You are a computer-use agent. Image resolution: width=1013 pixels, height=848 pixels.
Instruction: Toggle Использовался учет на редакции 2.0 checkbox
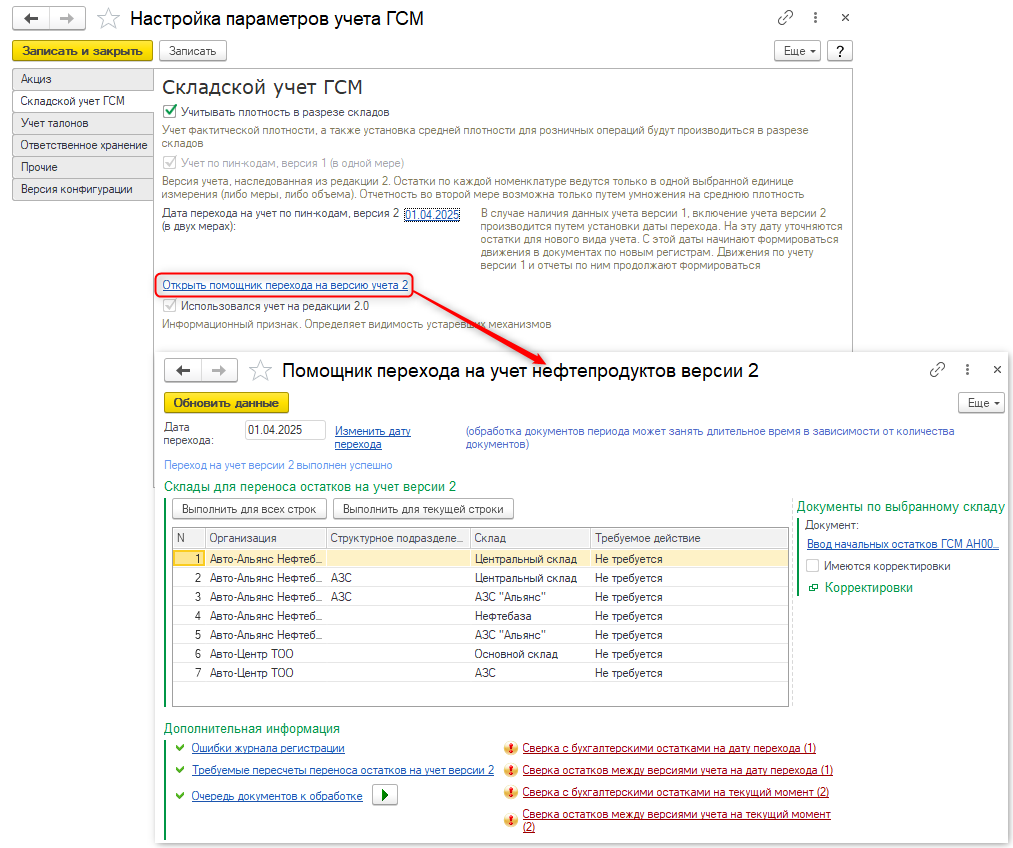point(170,306)
